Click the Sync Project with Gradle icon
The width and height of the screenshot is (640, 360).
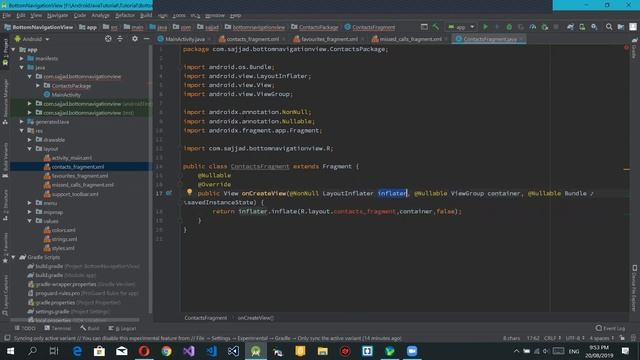pos(570,27)
